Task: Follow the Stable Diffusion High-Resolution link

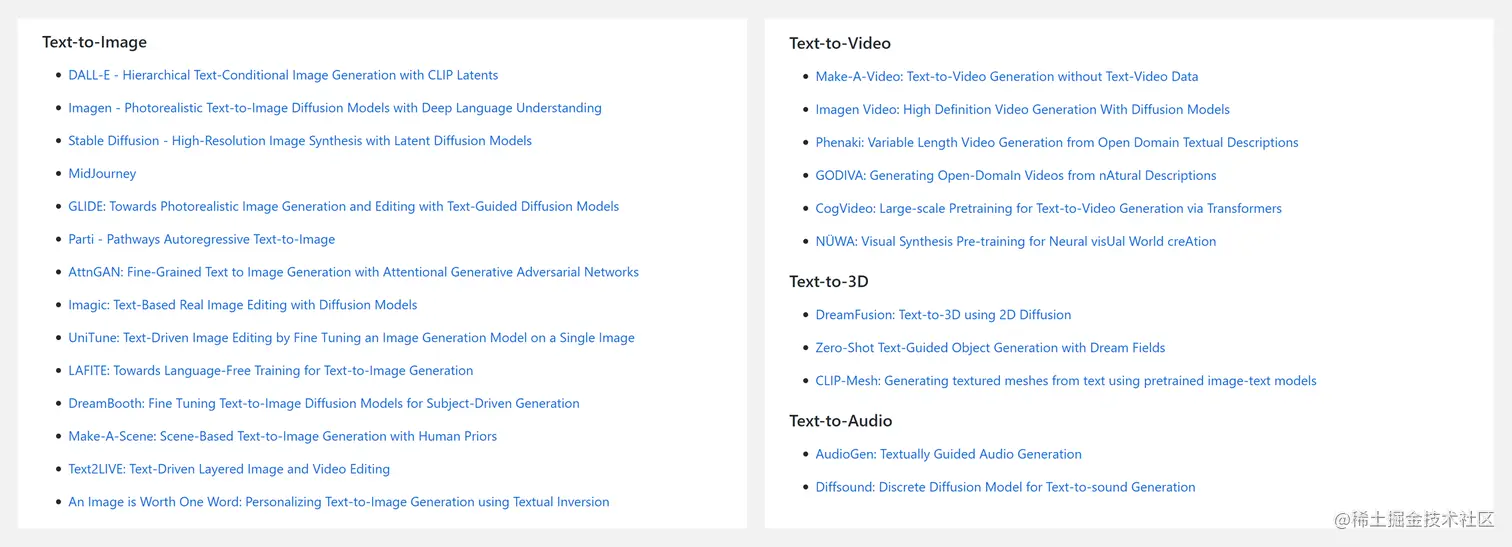Action: pyautogui.click(x=300, y=141)
